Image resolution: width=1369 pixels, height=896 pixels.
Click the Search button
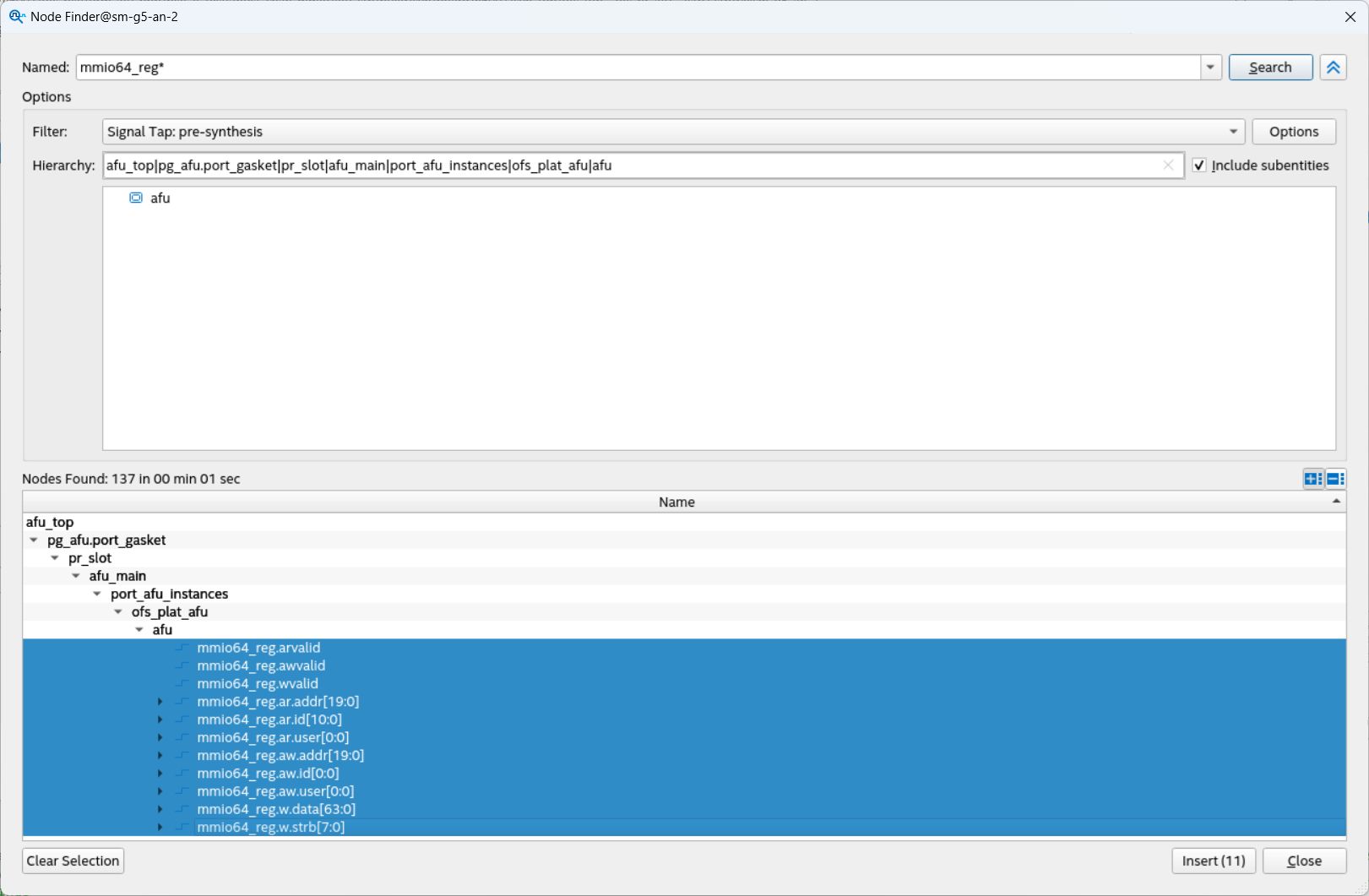1270,67
